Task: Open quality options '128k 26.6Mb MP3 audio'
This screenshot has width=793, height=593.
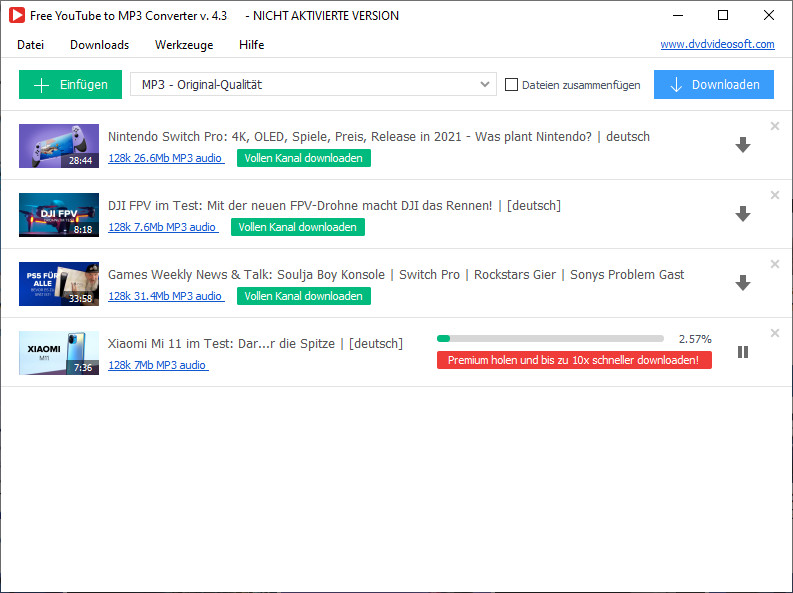Action: pyautogui.click(x=166, y=158)
